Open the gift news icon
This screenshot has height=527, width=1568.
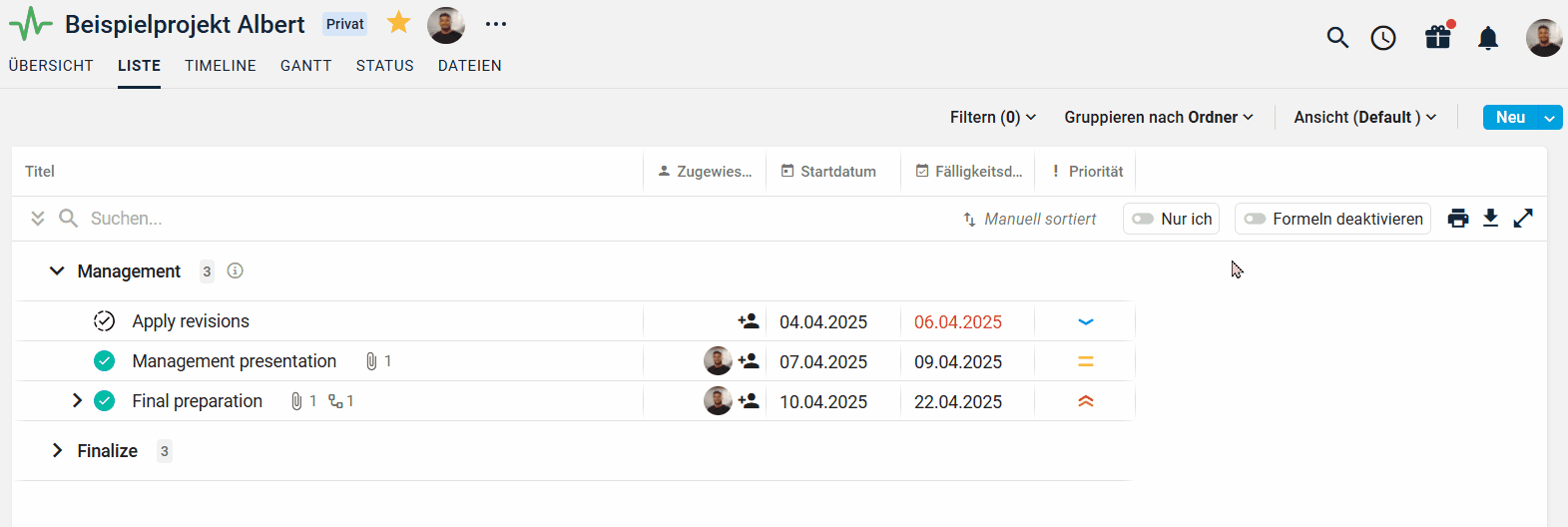click(1437, 38)
